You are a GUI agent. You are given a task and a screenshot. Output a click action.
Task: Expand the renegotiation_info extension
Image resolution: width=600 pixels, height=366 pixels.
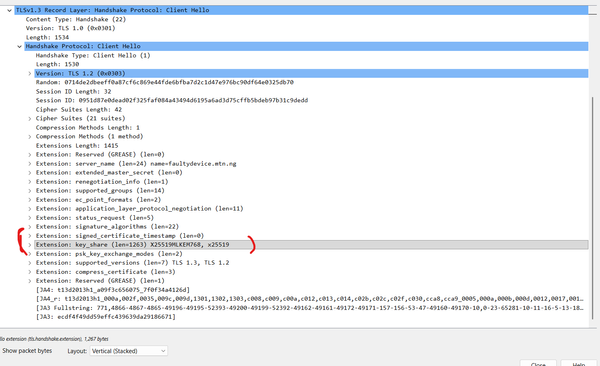point(29,182)
